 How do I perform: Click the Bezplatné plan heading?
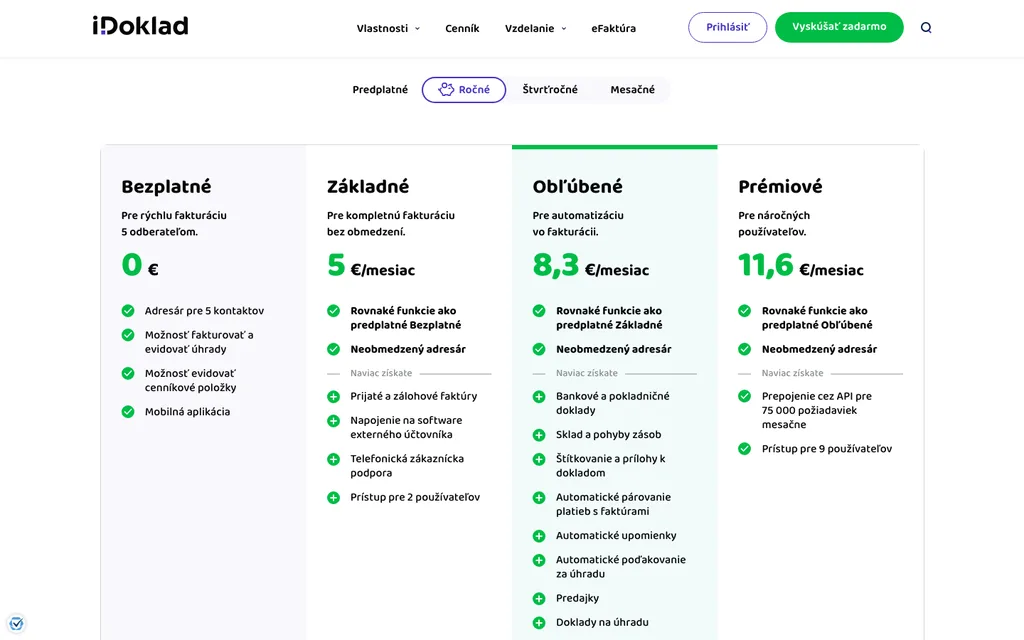[167, 187]
